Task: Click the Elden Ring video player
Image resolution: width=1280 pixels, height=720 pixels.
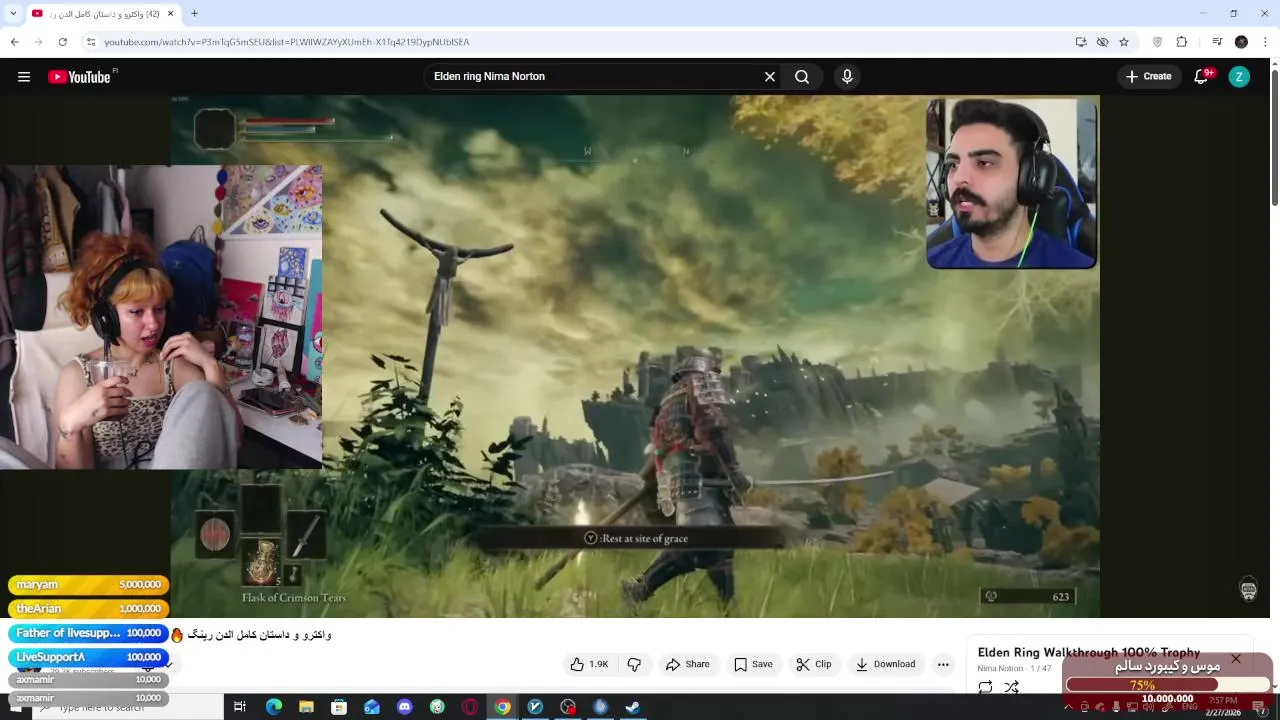Action: pos(635,356)
